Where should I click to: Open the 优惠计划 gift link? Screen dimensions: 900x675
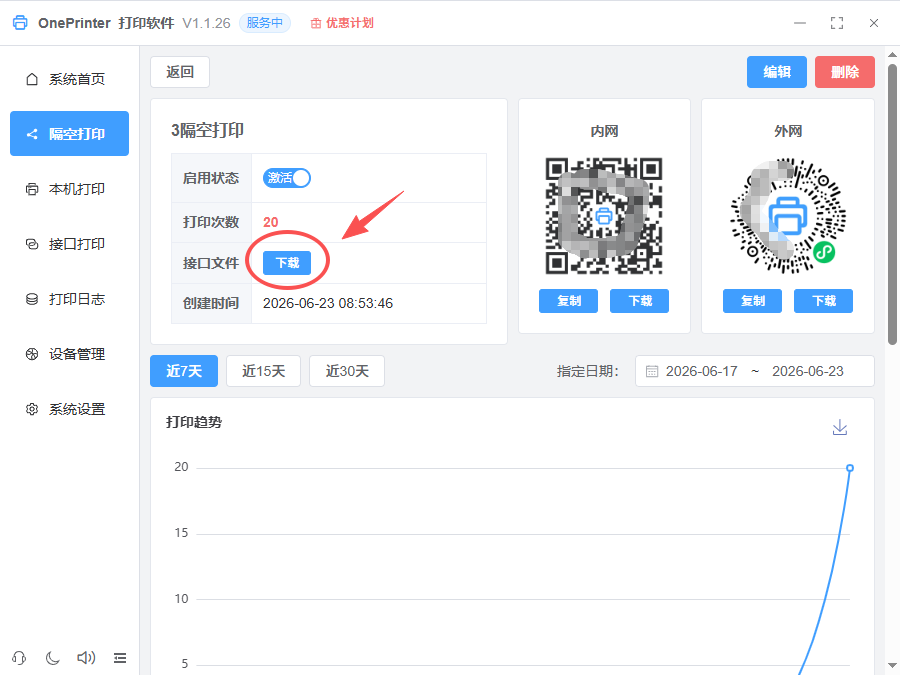coord(342,23)
